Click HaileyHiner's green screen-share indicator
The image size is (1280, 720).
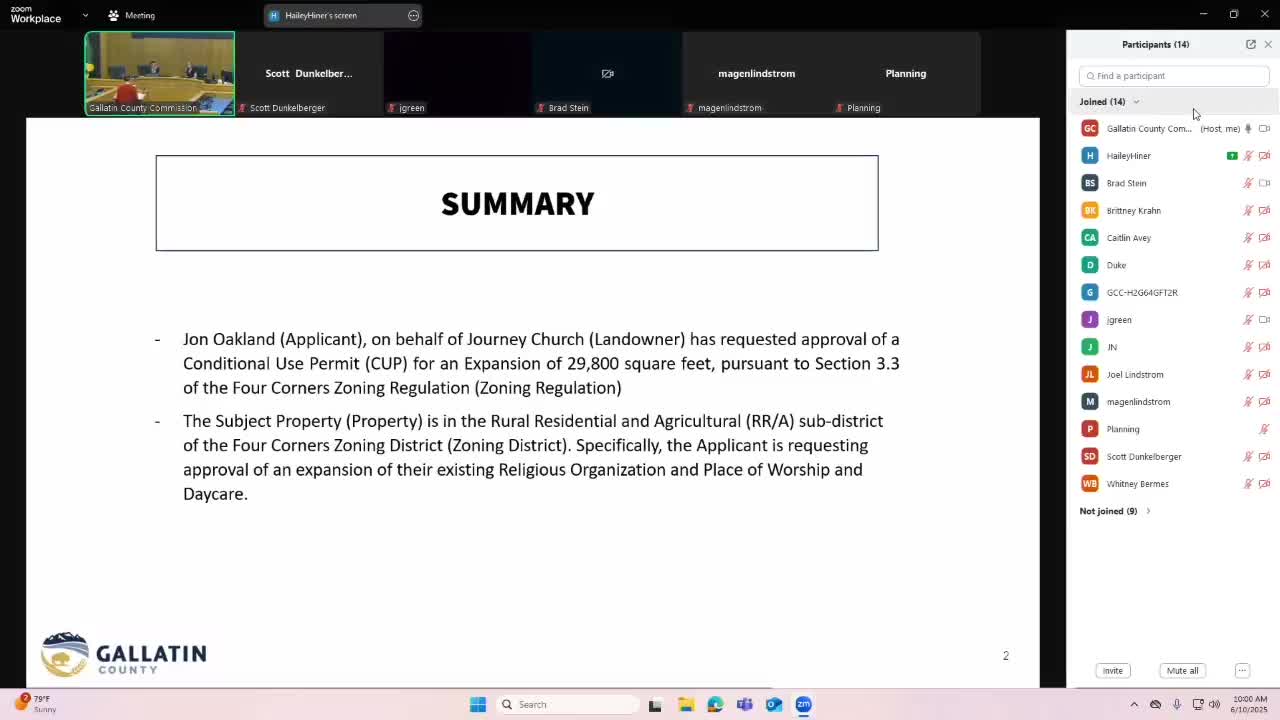[x=1232, y=156]
